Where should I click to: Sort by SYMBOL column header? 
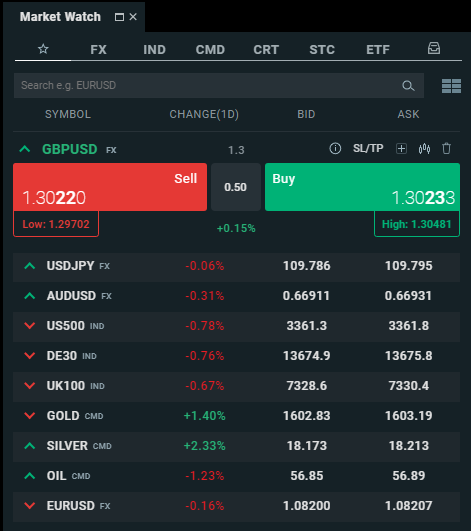68,114
